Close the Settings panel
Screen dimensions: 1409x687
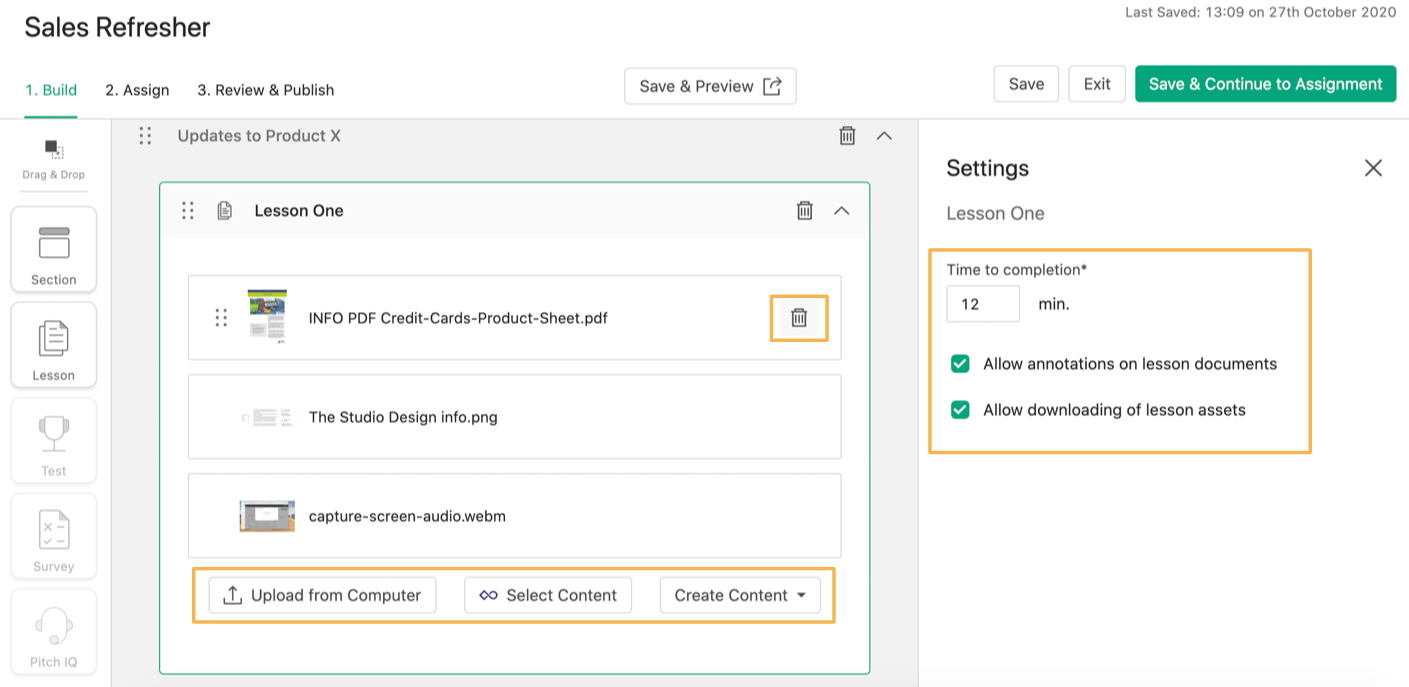pyautogui.click(x=1373, y=168)
